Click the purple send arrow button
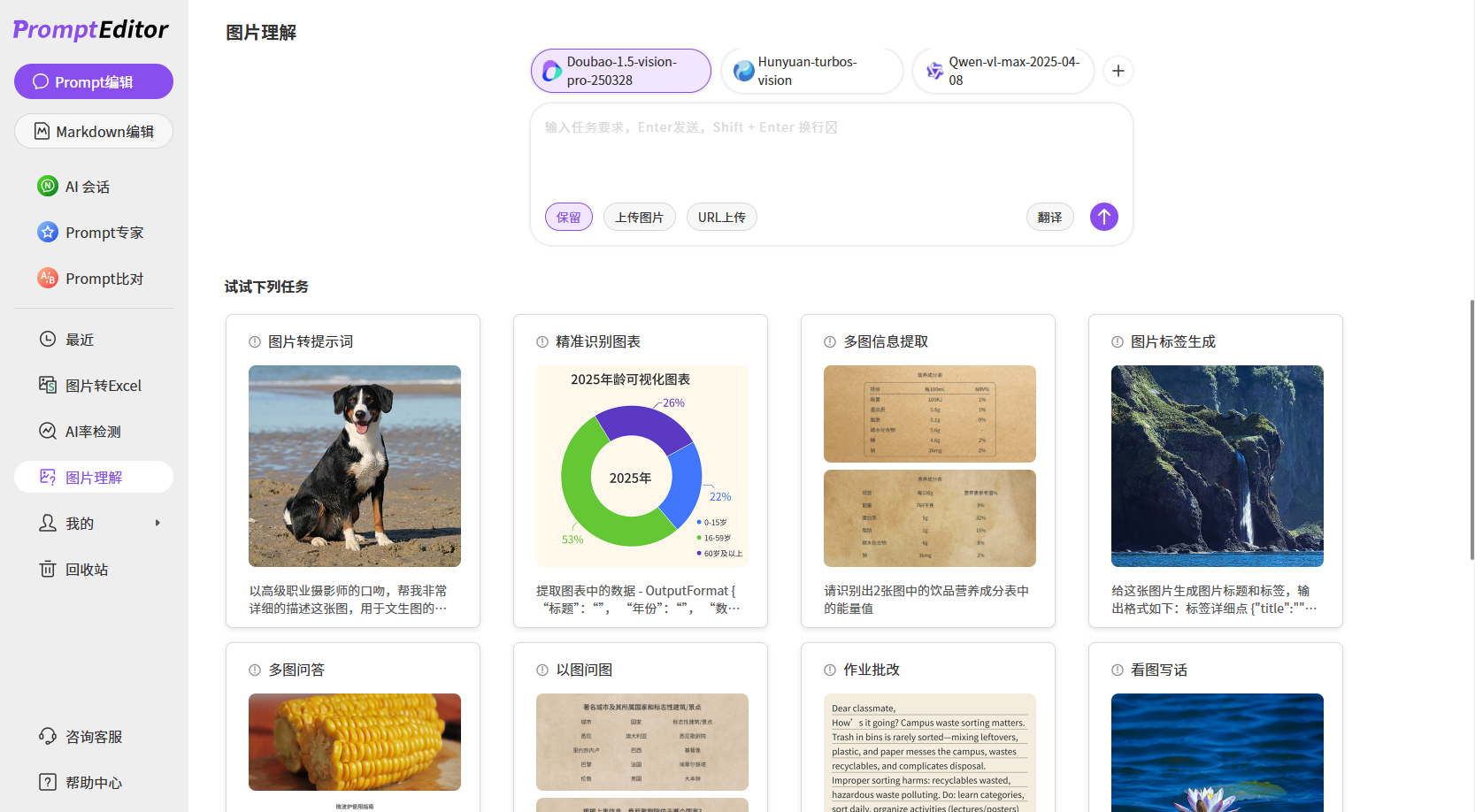This screenshot has height=812, width=1475. 1103,217
